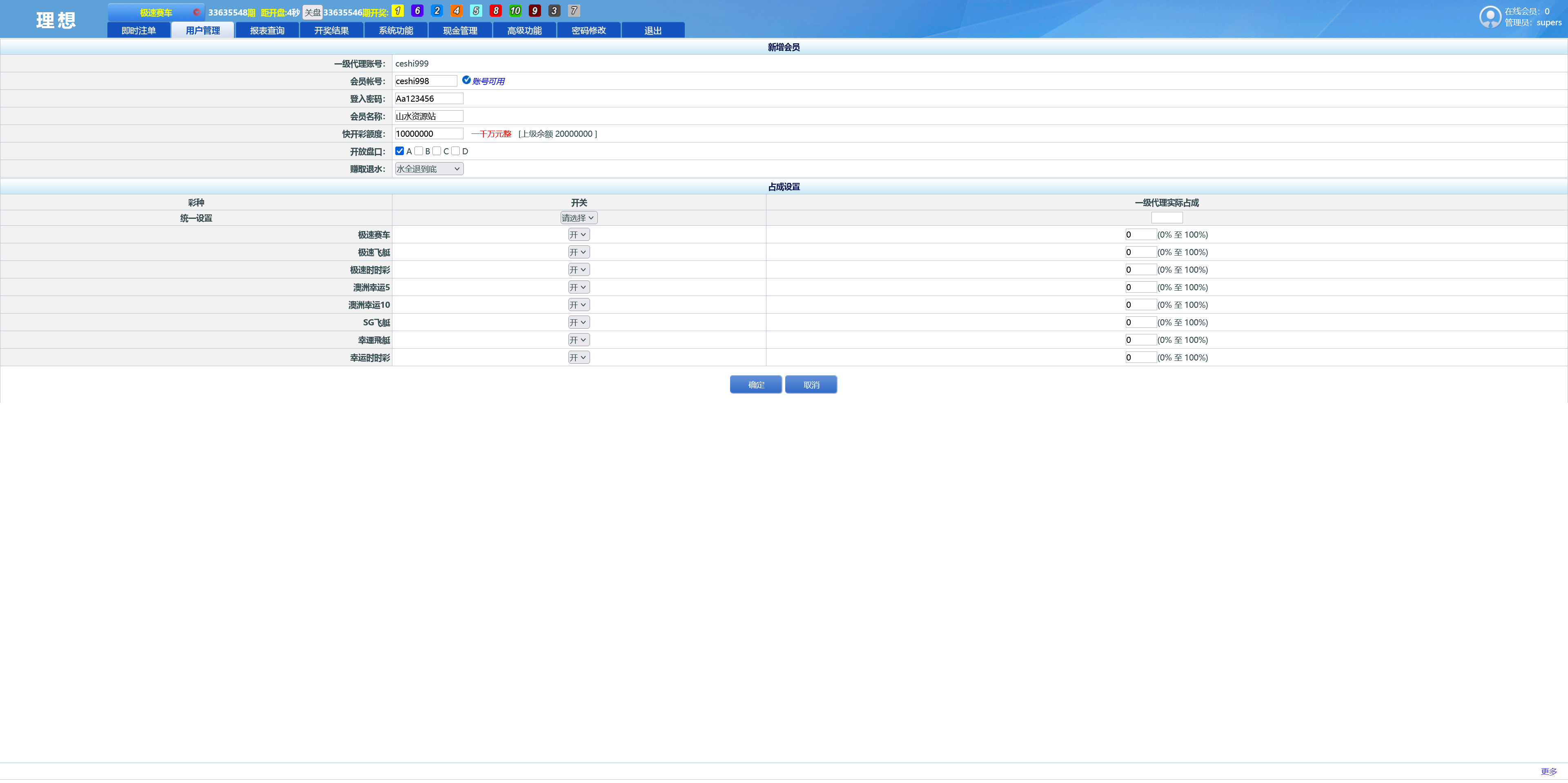Open the 赚取退水 dropdown
This screenshot has height=783, width=1568.
coord(428,169)
